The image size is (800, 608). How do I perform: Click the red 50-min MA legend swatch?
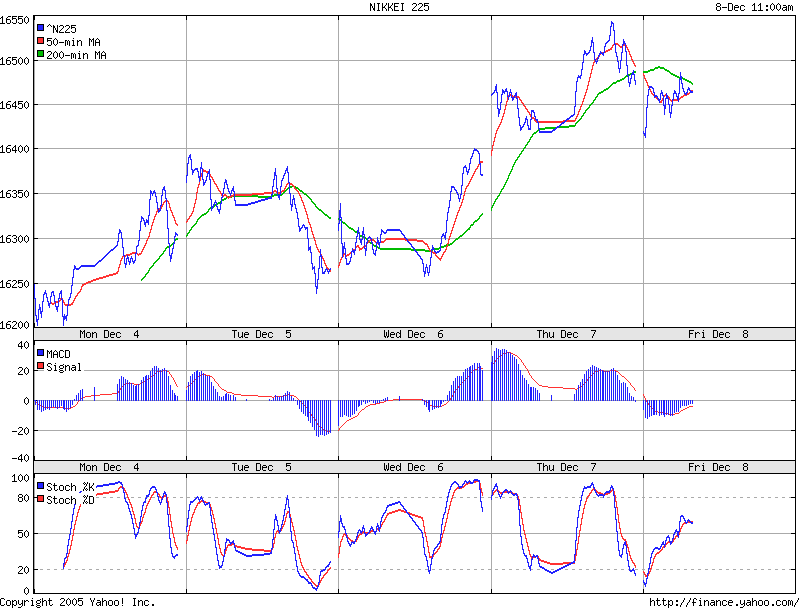(40, 41)
